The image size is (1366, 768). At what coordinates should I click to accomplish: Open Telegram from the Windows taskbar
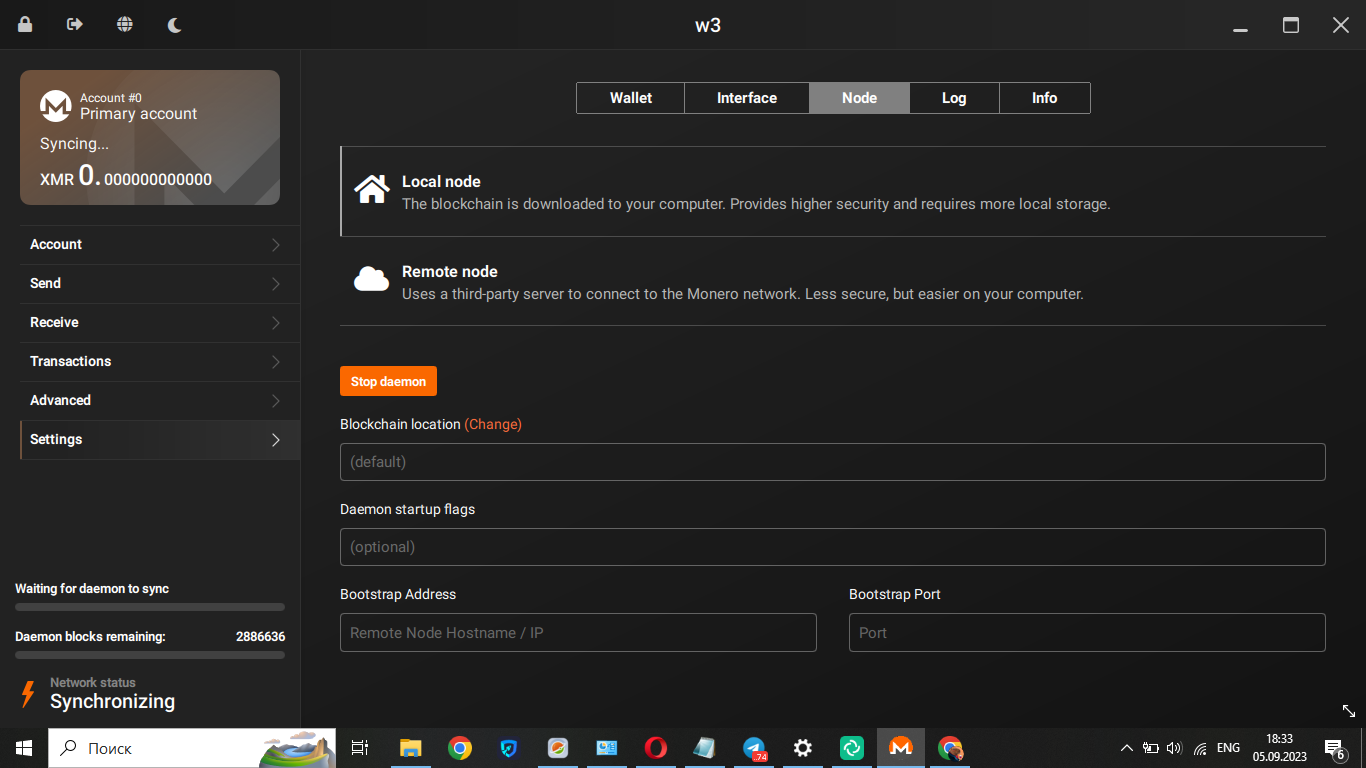coord(754,748)
